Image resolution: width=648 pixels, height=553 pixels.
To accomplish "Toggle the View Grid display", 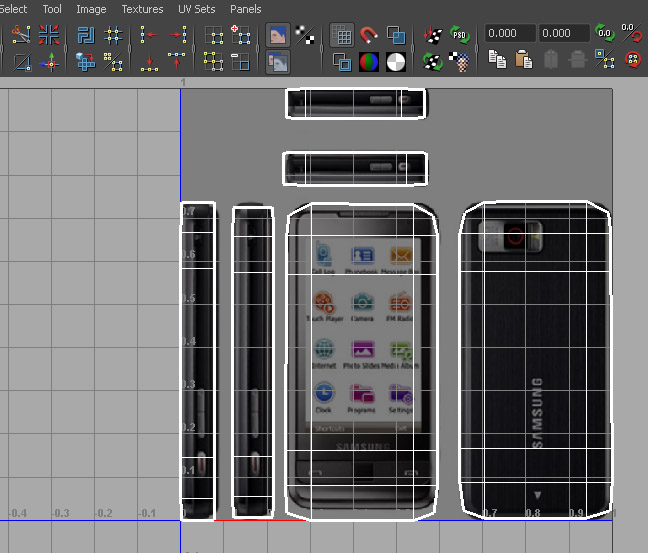I will pos(342,35).
